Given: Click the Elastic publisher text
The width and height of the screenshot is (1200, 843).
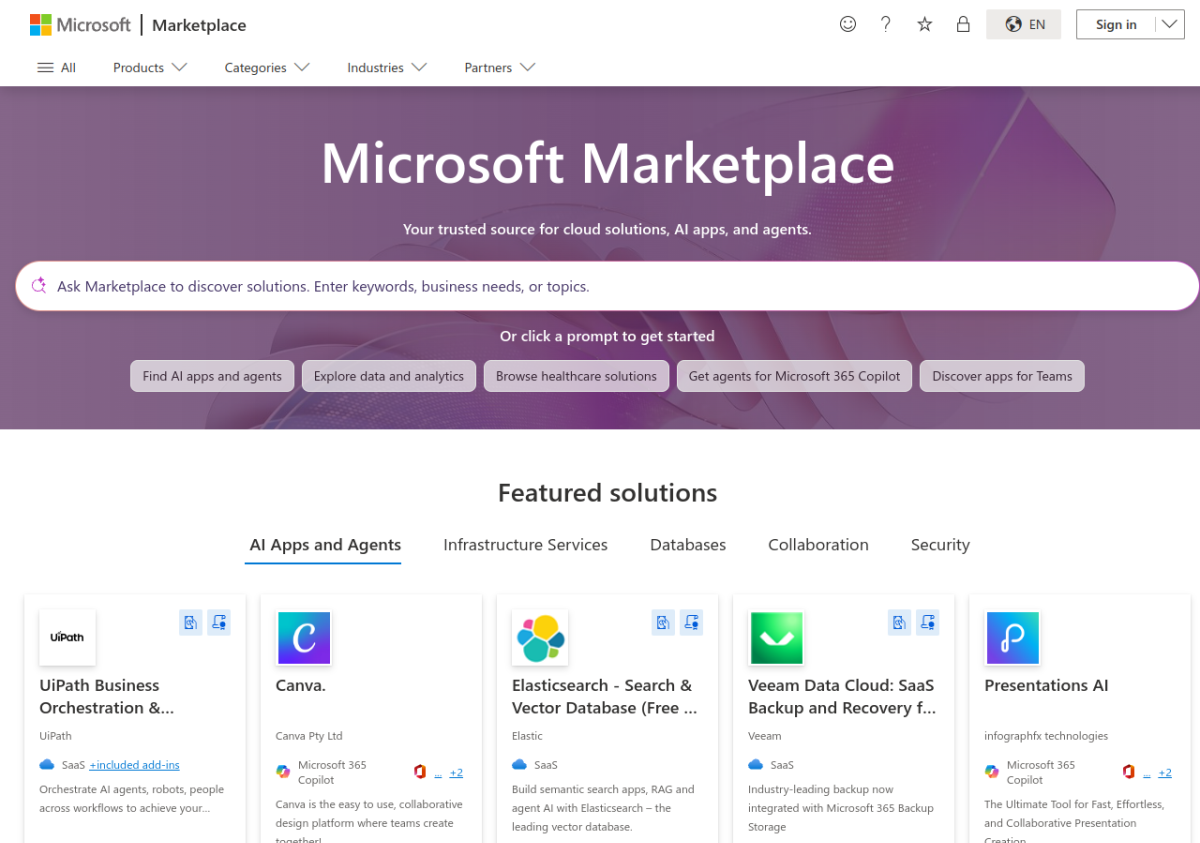Looking at the screenshot, I should click(527, 736).
